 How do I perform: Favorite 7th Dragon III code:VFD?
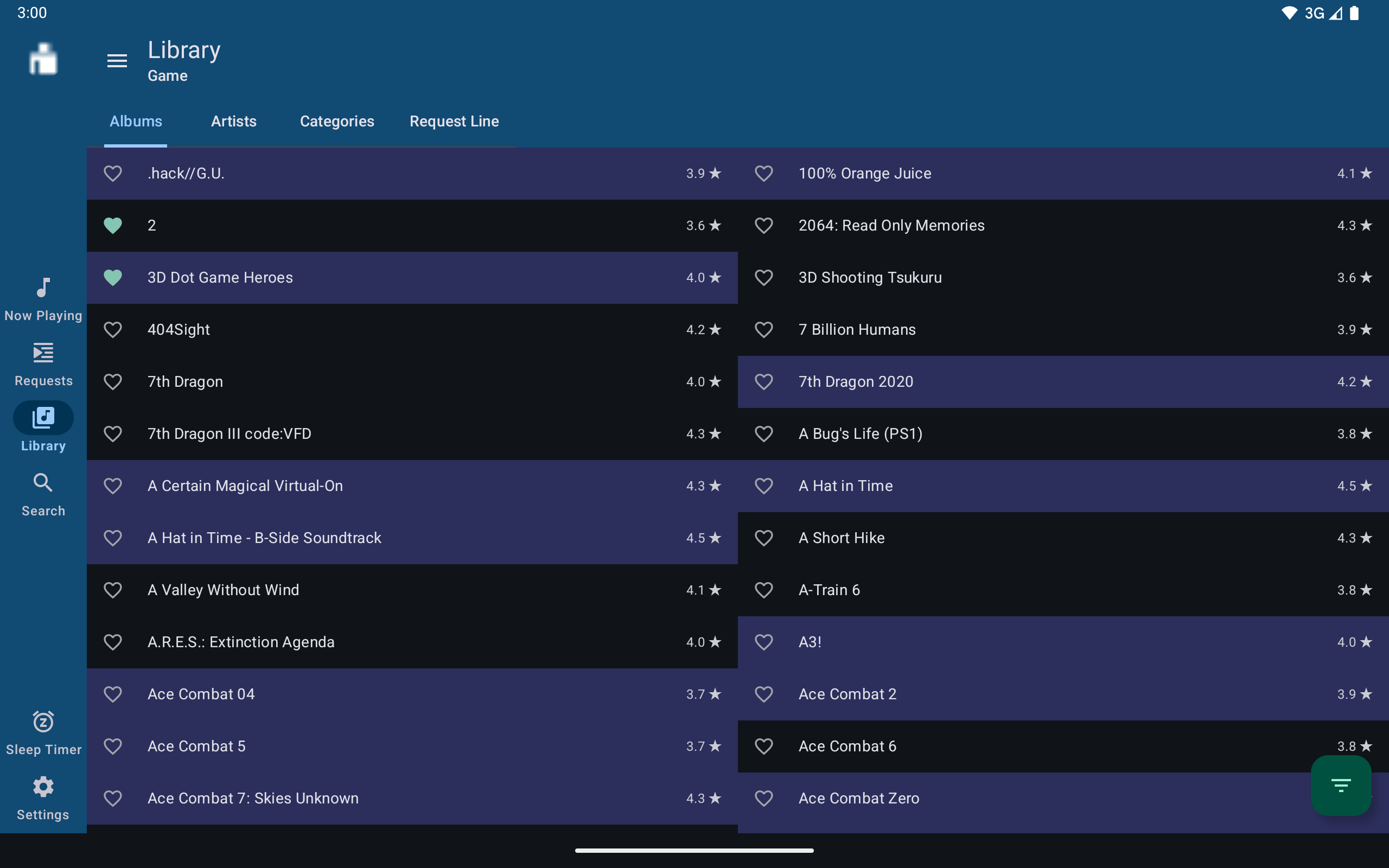point(112,434)
